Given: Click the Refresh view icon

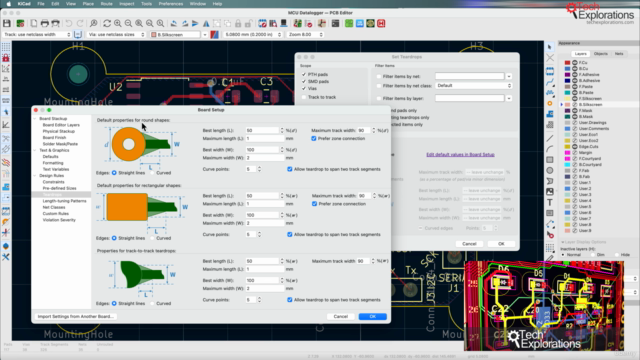Looking at the screenshot, I should pos(107,24).
